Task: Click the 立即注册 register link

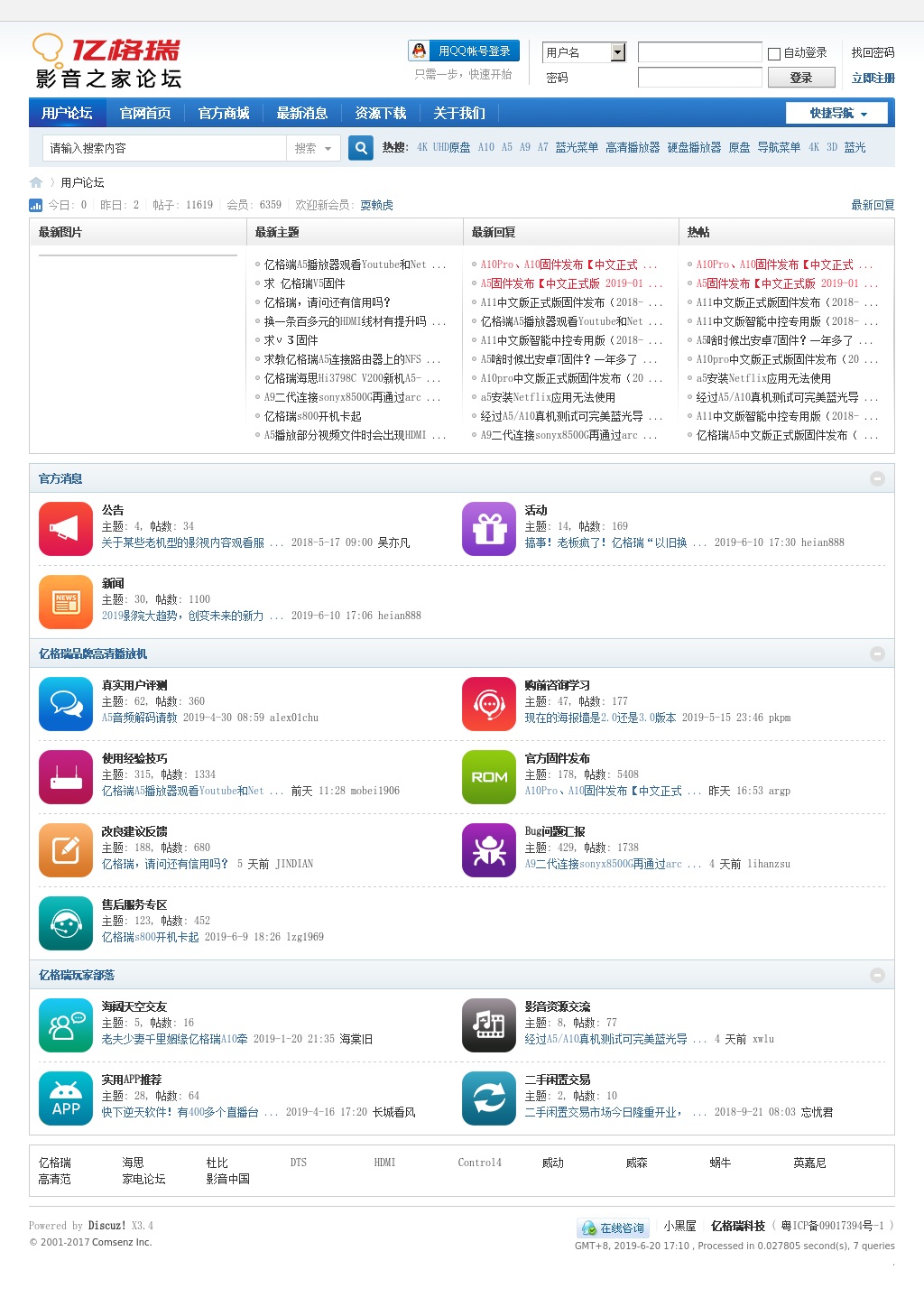Action: [873, 78]
